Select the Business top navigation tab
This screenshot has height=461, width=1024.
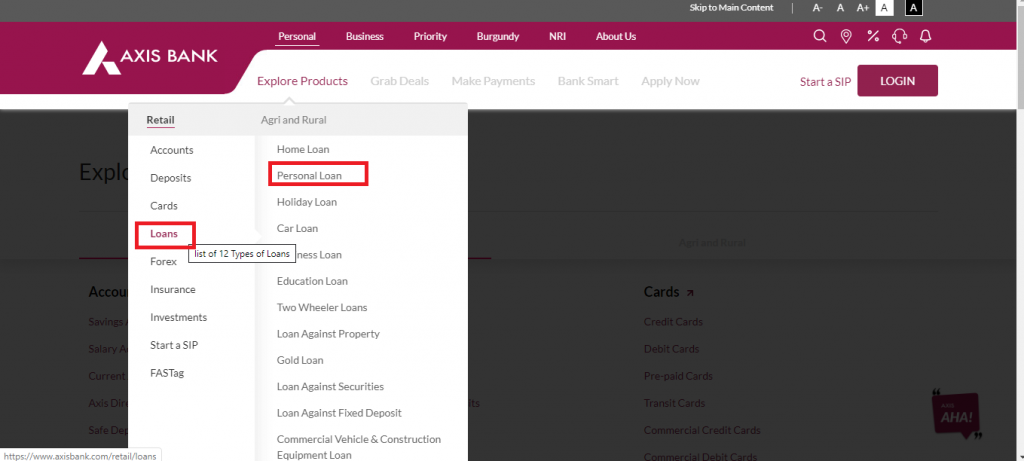tap(364, 37)
